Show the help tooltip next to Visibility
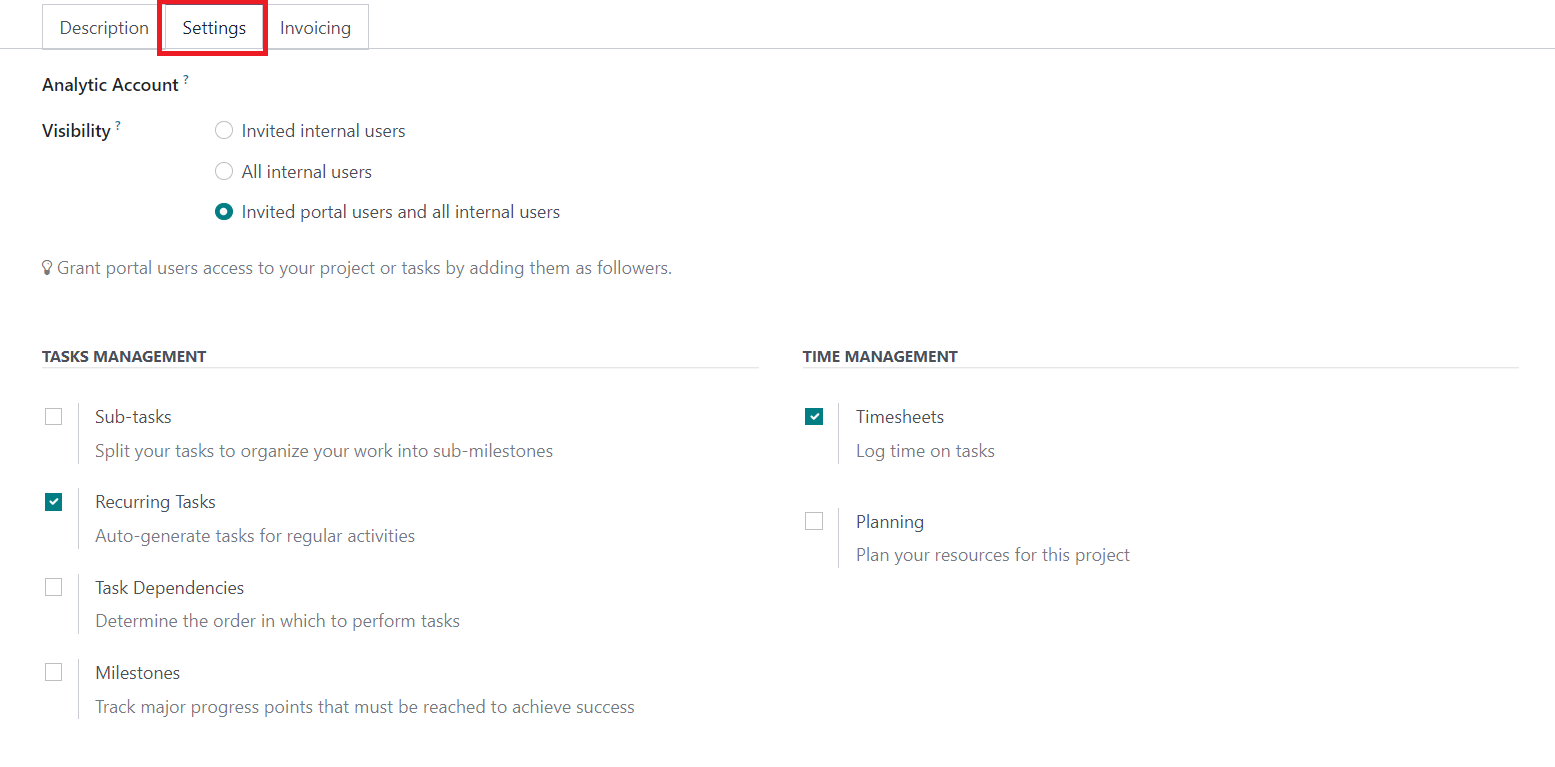The height and width of the screenshot is (767, 1555). 118,125
